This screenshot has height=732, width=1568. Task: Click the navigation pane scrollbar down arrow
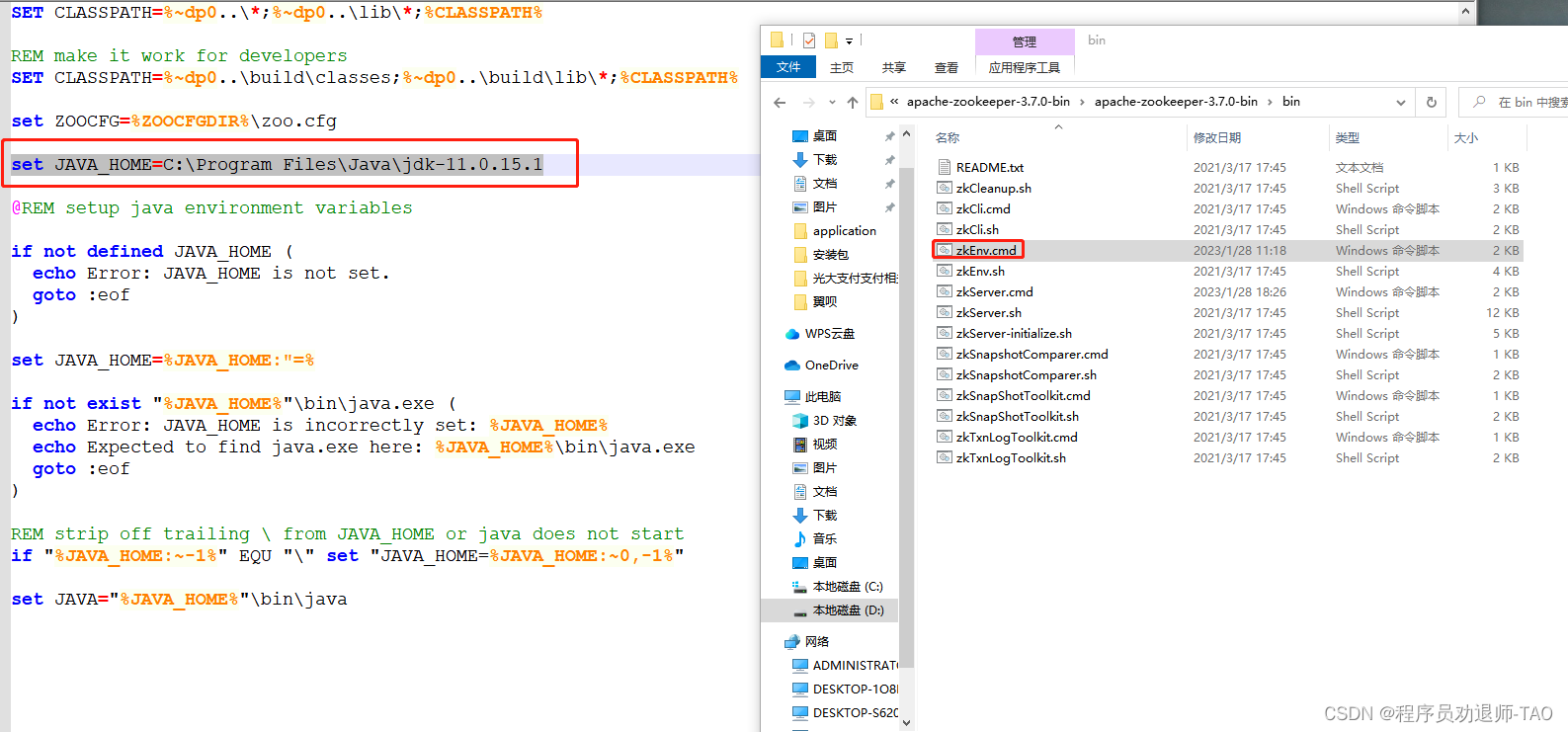coord(906,722)
